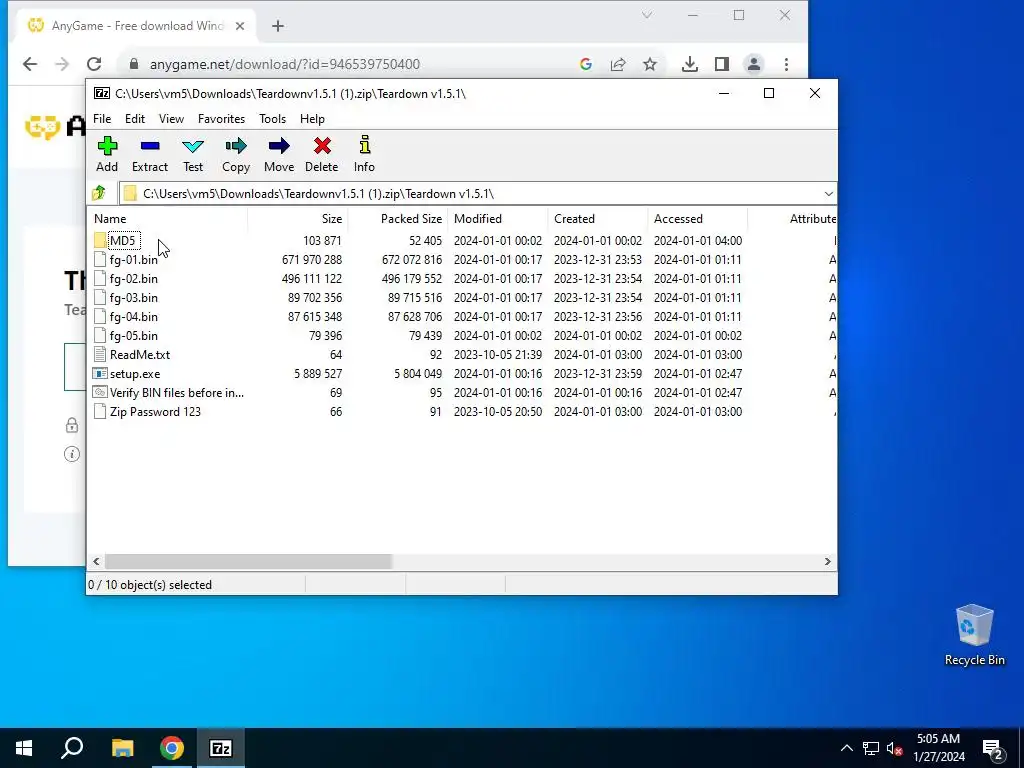Screen dimensions: 1024x768
Task: Sort by the Created column header
Action: pos(598,219)
